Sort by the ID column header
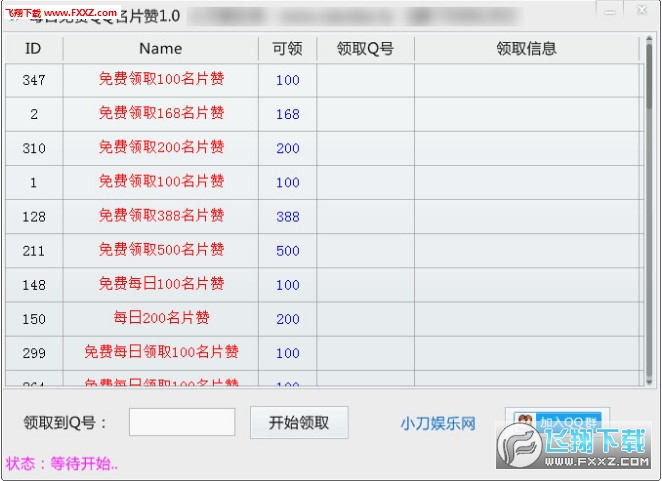 point(33,49)
